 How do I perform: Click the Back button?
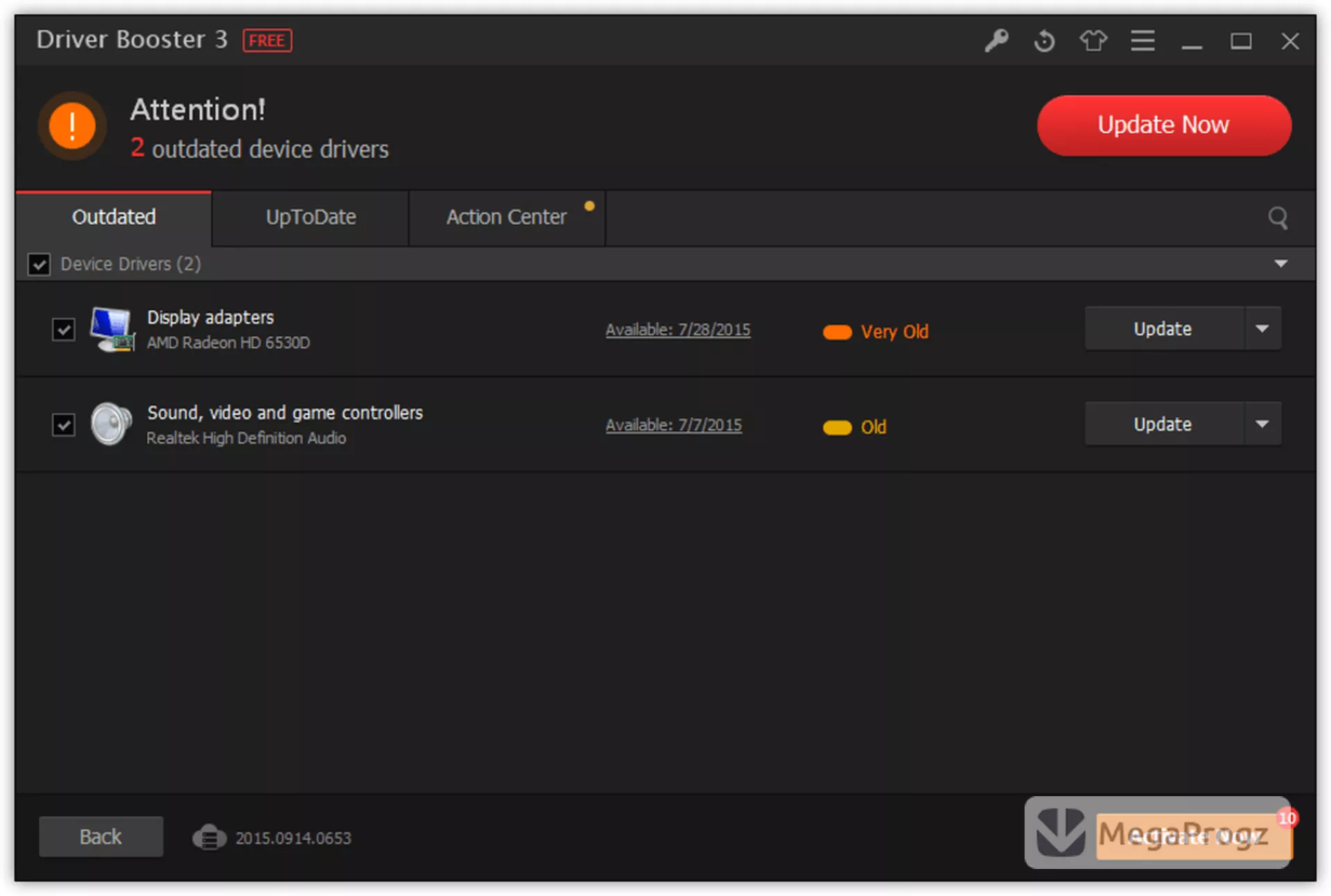tap(101, 836)
